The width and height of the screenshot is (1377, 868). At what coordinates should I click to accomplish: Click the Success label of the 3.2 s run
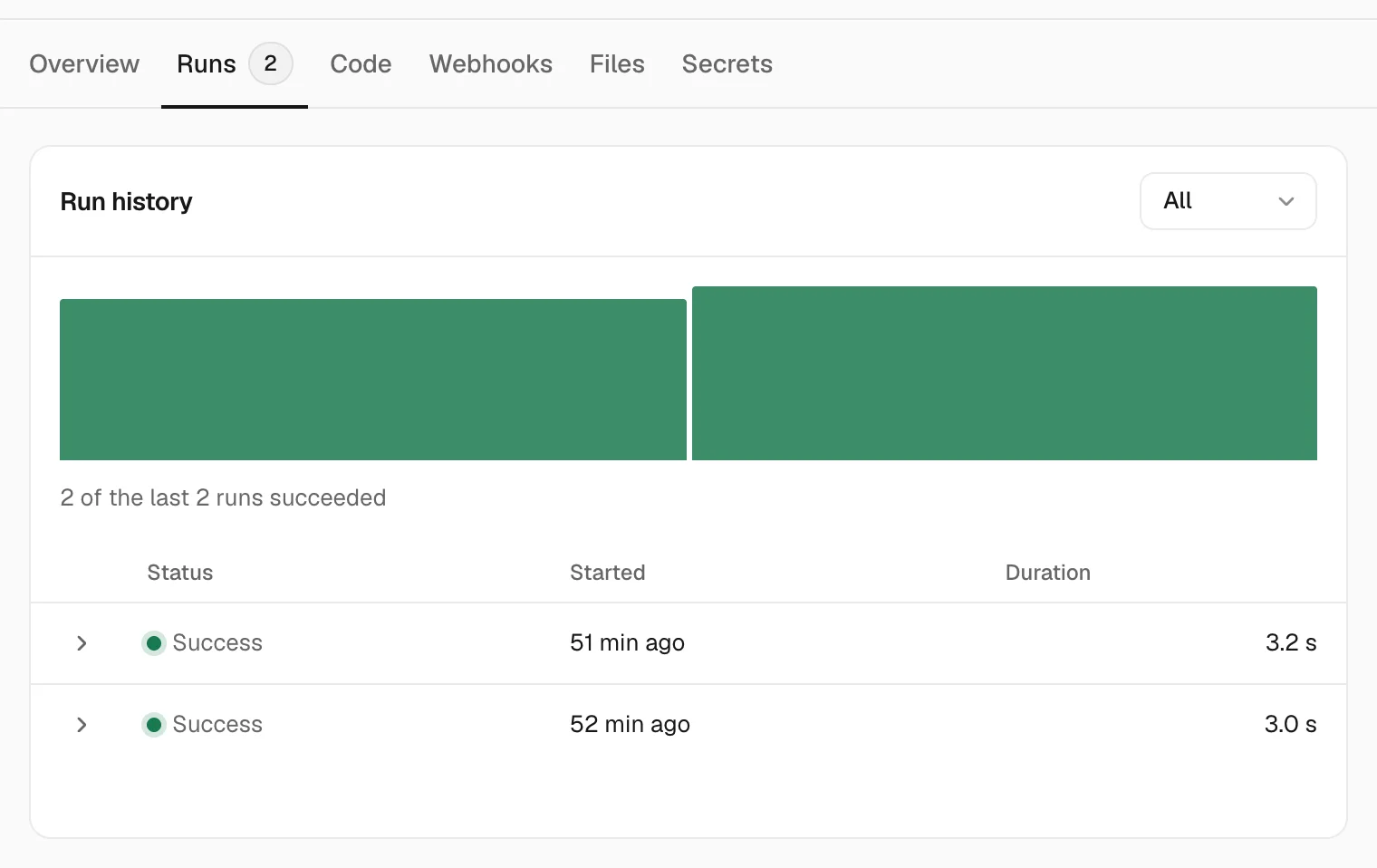[x=217, y=643]
